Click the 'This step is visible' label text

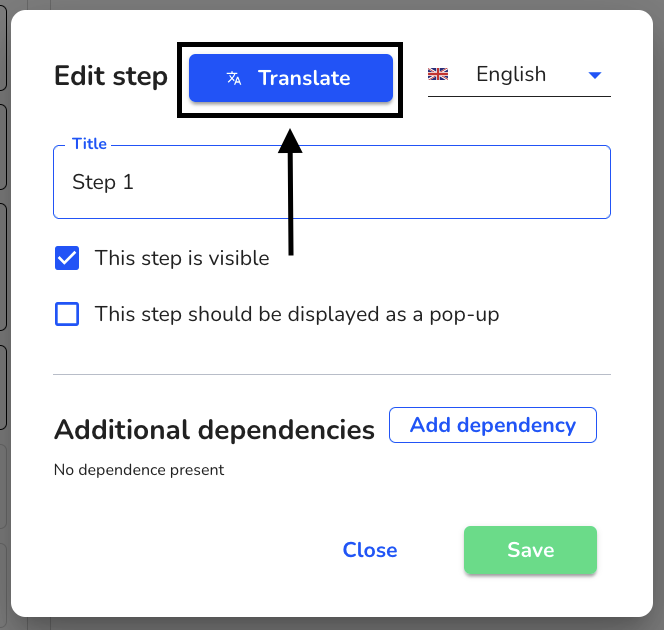pos(182,258)
